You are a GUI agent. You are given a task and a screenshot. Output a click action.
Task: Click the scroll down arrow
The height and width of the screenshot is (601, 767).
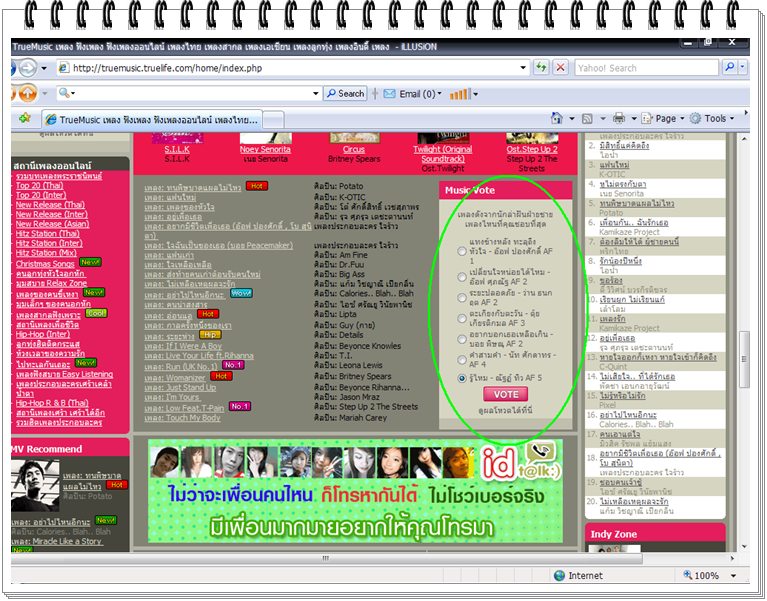click(744, 547)
